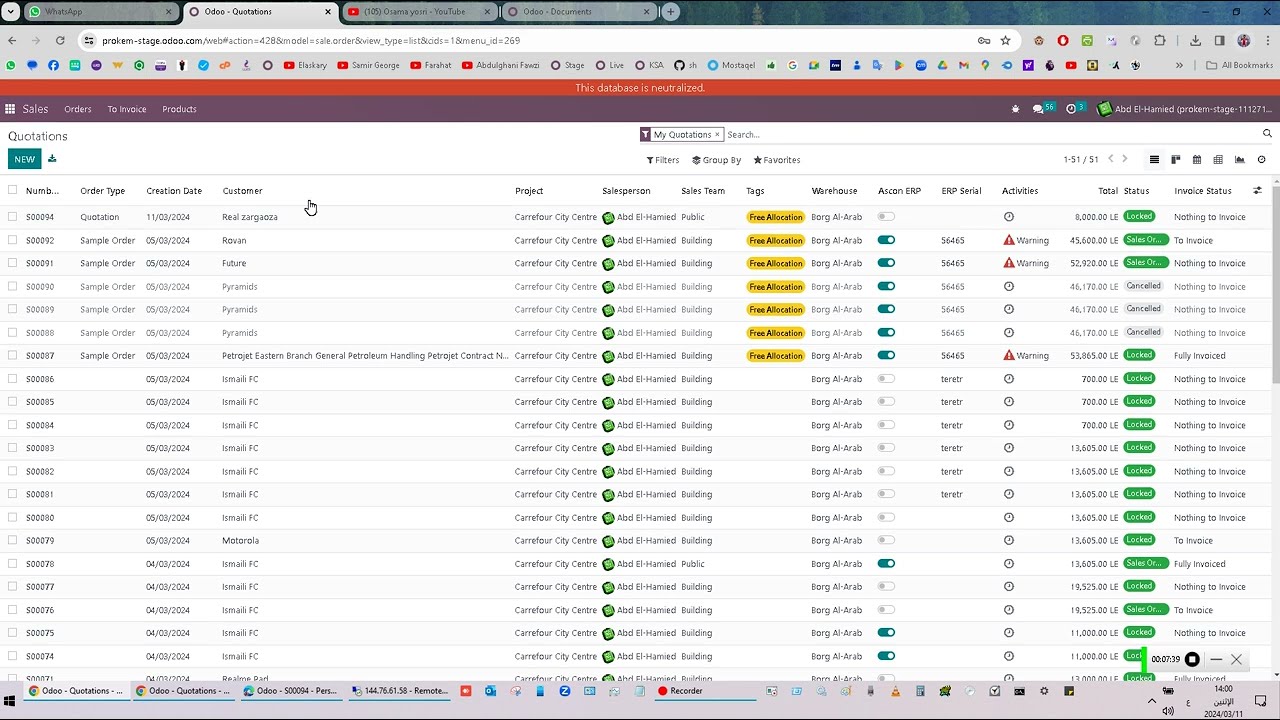
Task: Click warning activity for S00092 row
Action: (x=1027, y=240)
